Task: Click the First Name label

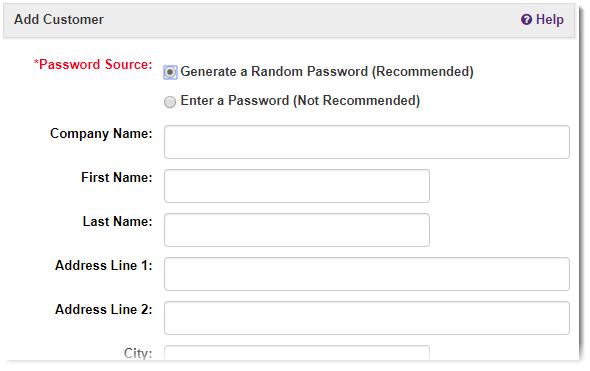Action: pyautogui.click(x=117, y=178)
